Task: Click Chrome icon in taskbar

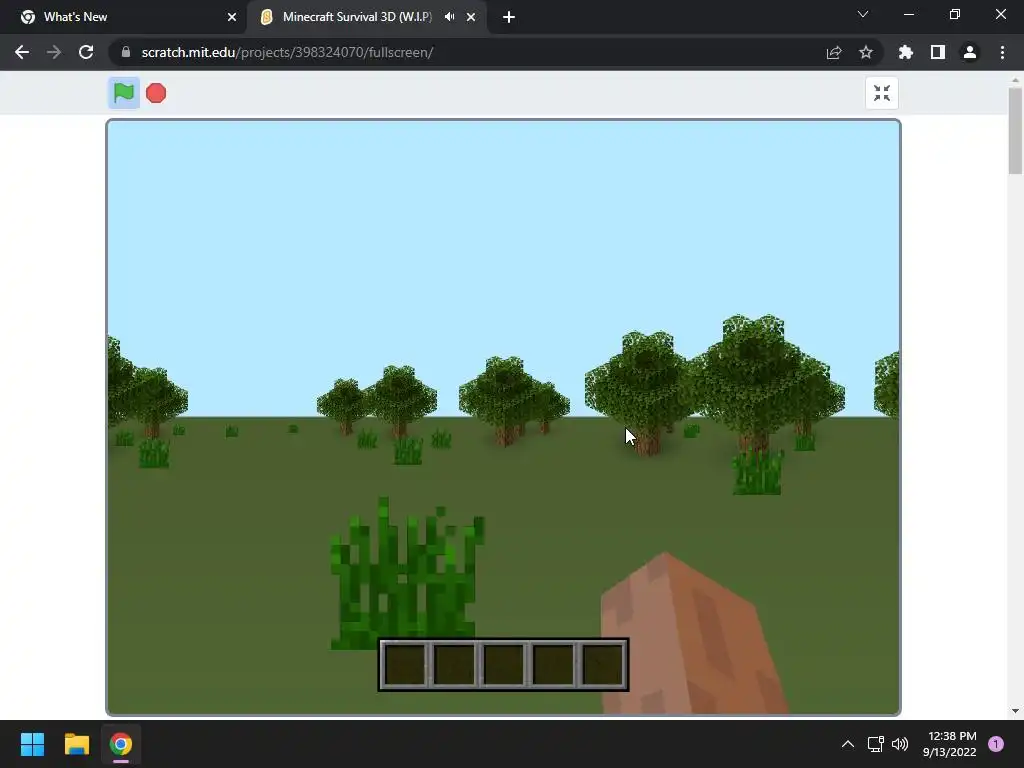Action: [121, 744]
